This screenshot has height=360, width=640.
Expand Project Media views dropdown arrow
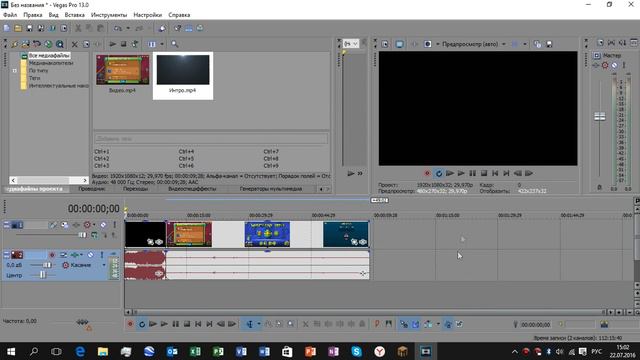point(162,44)
